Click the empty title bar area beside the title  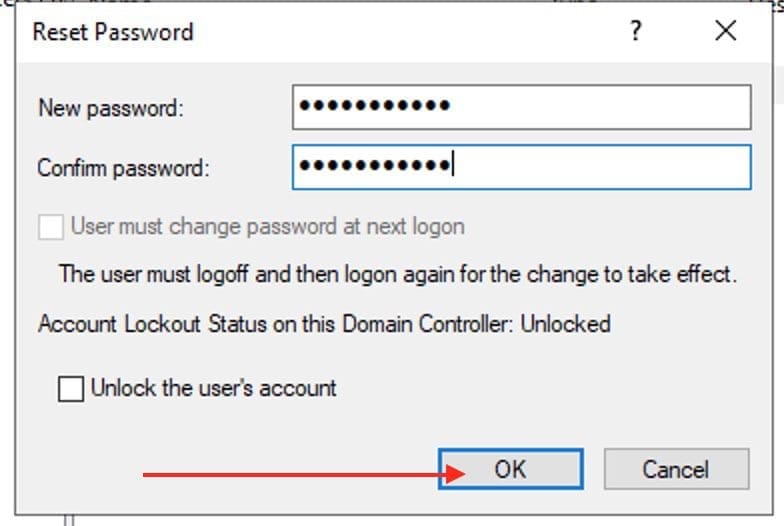click(x=400, y=32)
